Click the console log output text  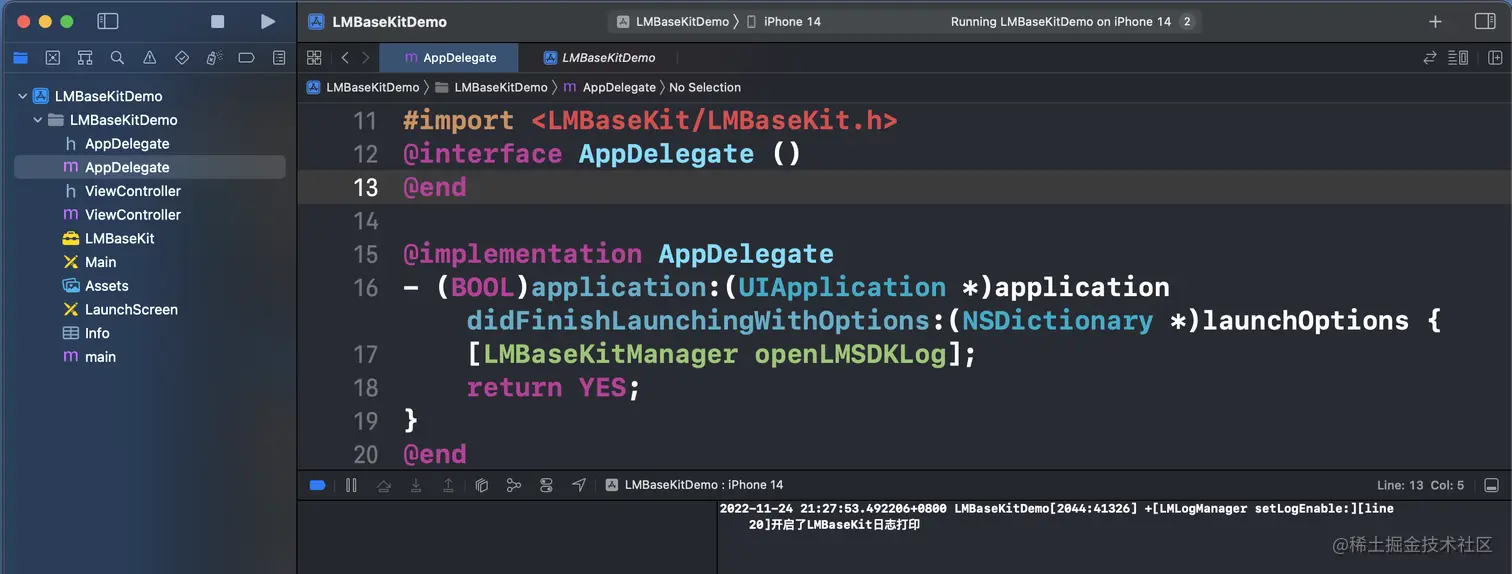coord(1056,516)
